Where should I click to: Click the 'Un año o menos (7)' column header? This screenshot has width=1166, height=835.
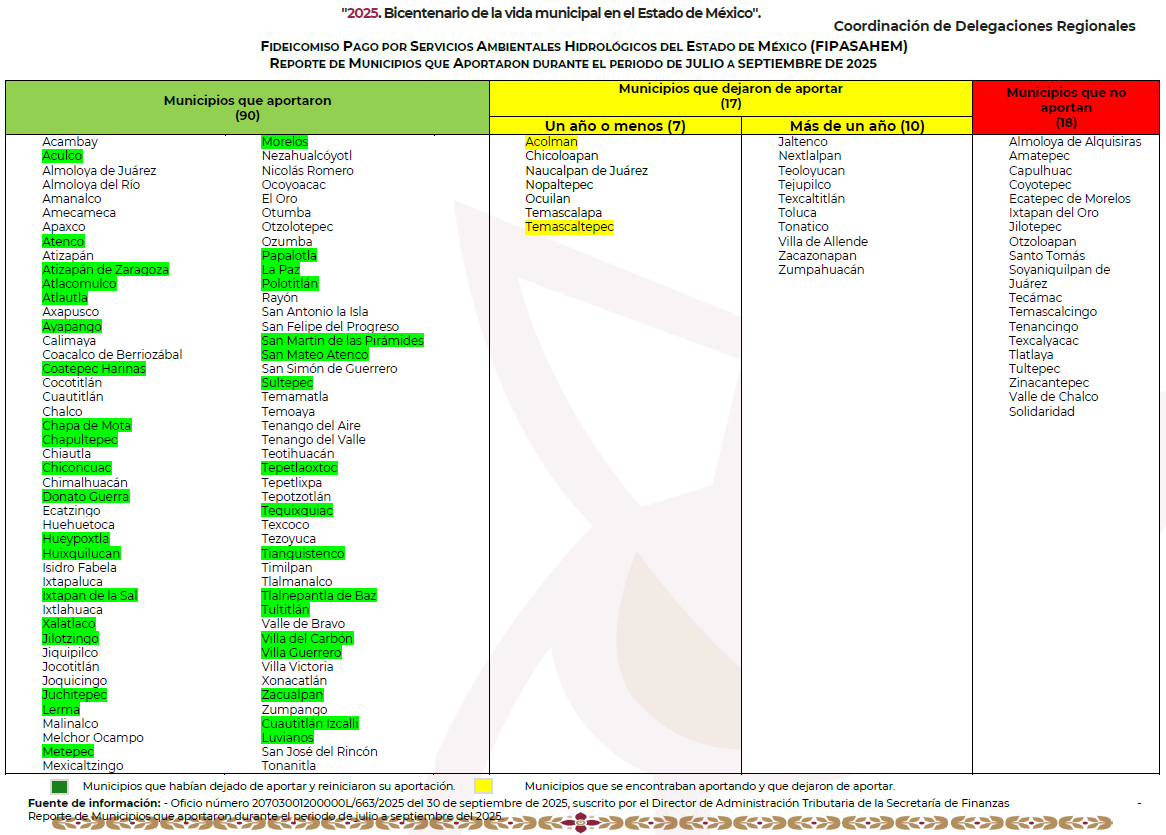[615, 126]
